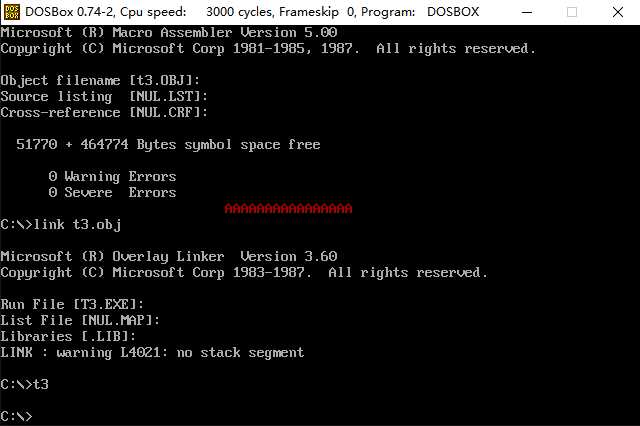Close the DOSBox window
This screenshot has height=426, width=640.
click(618, 12)
